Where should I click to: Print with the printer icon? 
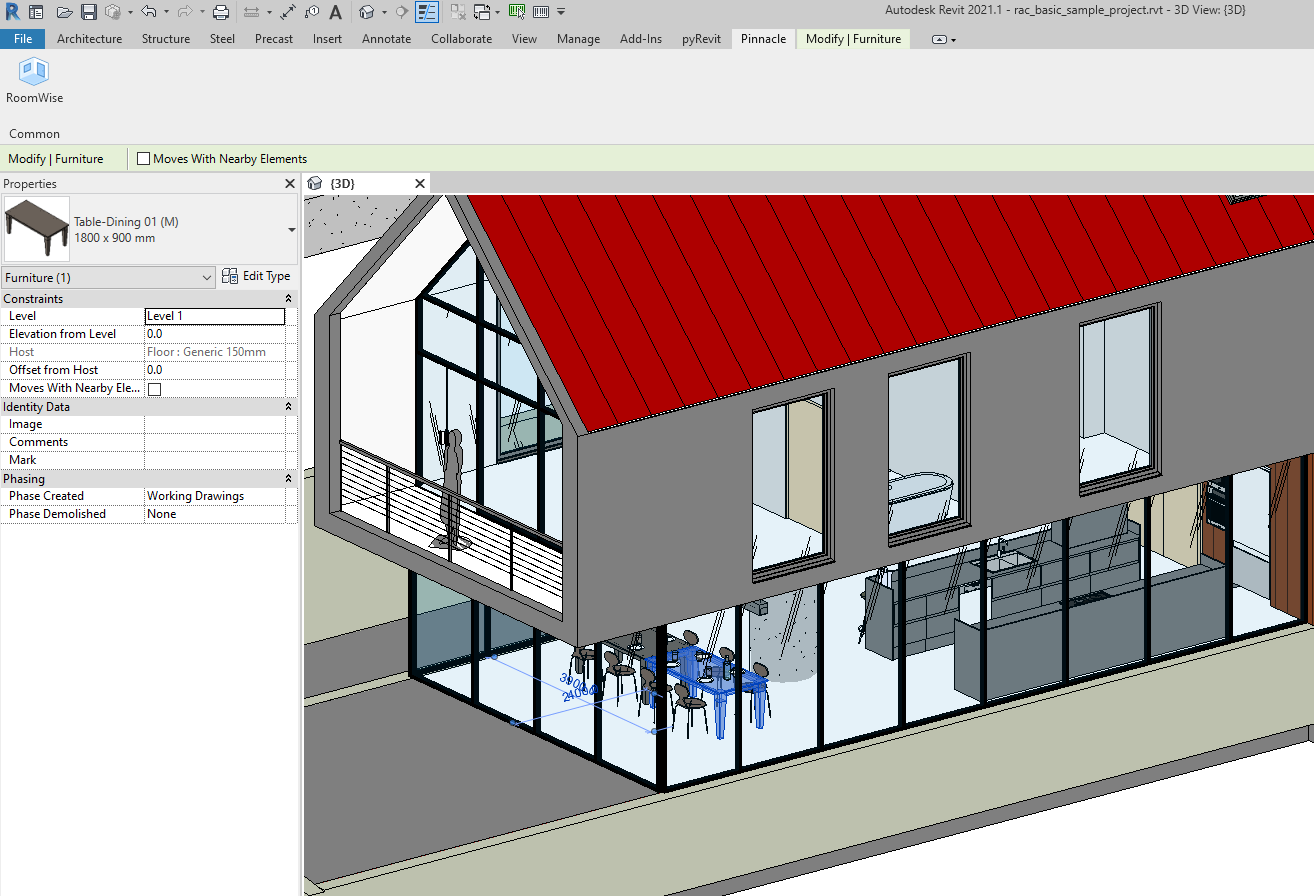[222, 12]
